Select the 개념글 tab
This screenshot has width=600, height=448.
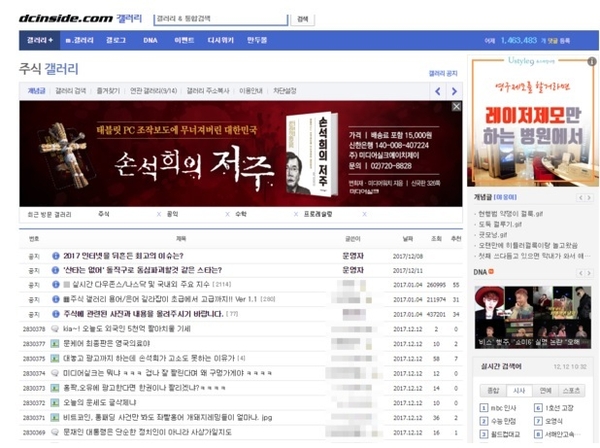(36, 91)
